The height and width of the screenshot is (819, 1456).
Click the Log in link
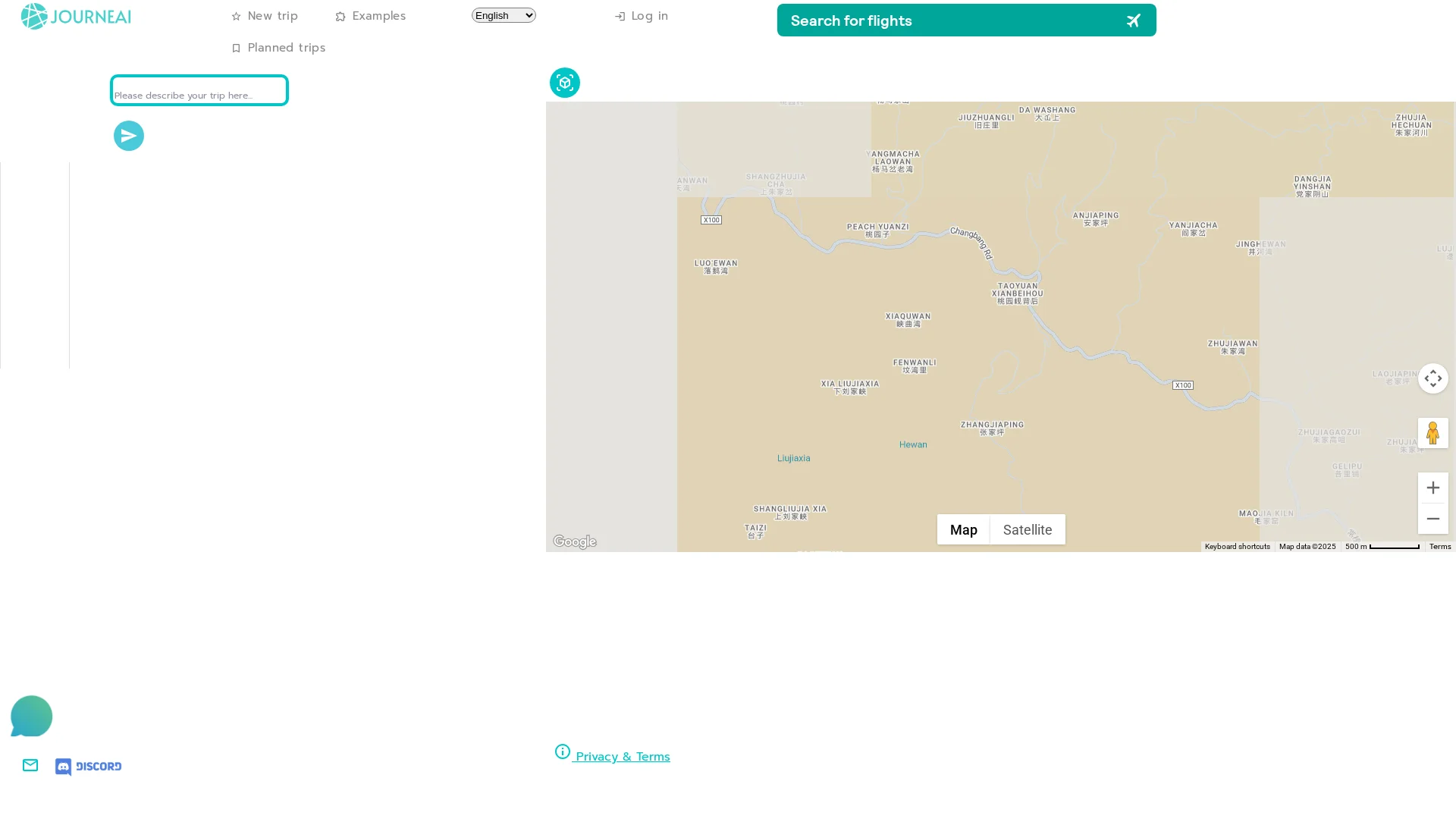[642, 16]
